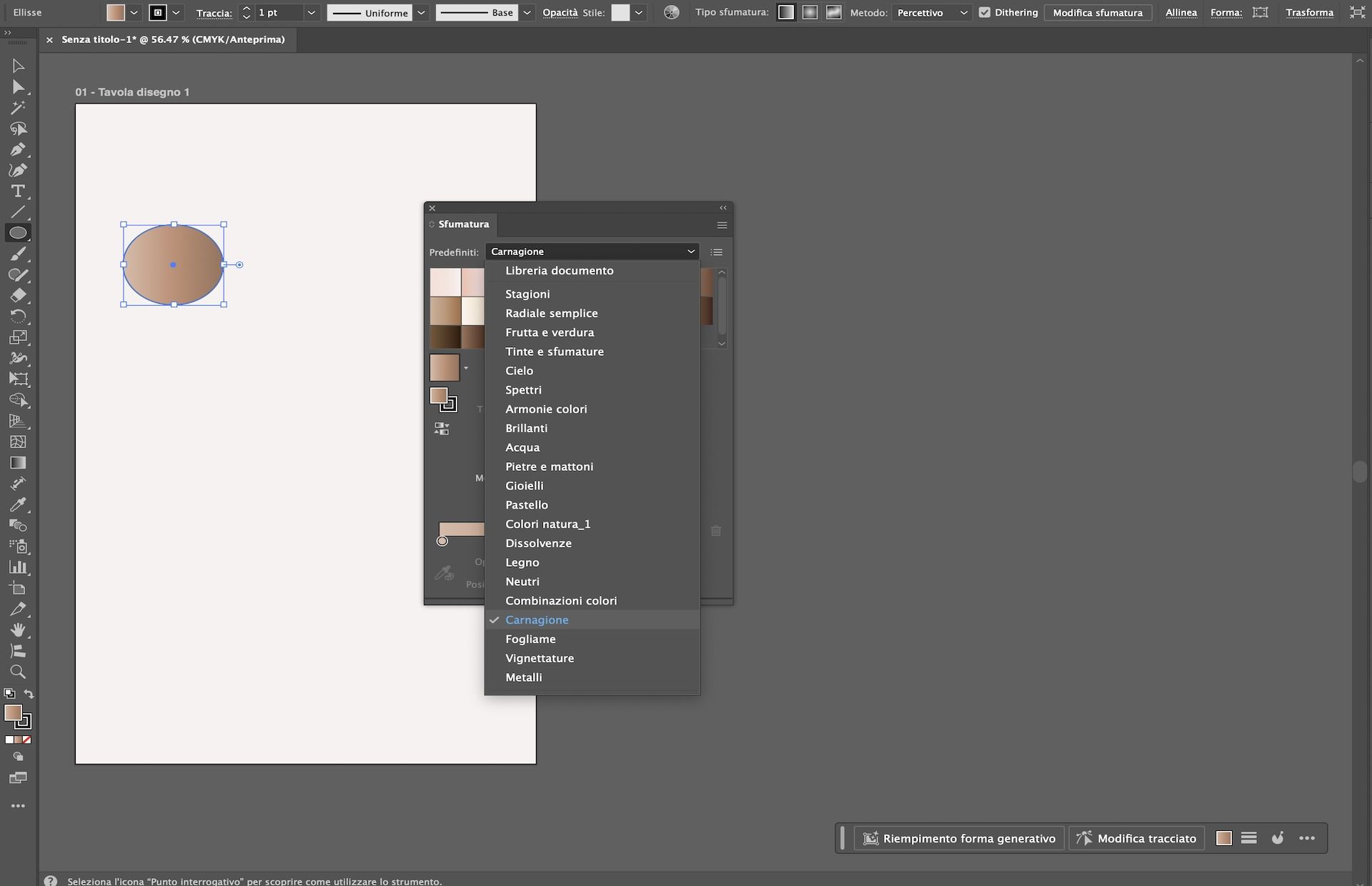
Task: Switch gradient type to freeform
Action: pyautogui.click(x=833, y=12)
